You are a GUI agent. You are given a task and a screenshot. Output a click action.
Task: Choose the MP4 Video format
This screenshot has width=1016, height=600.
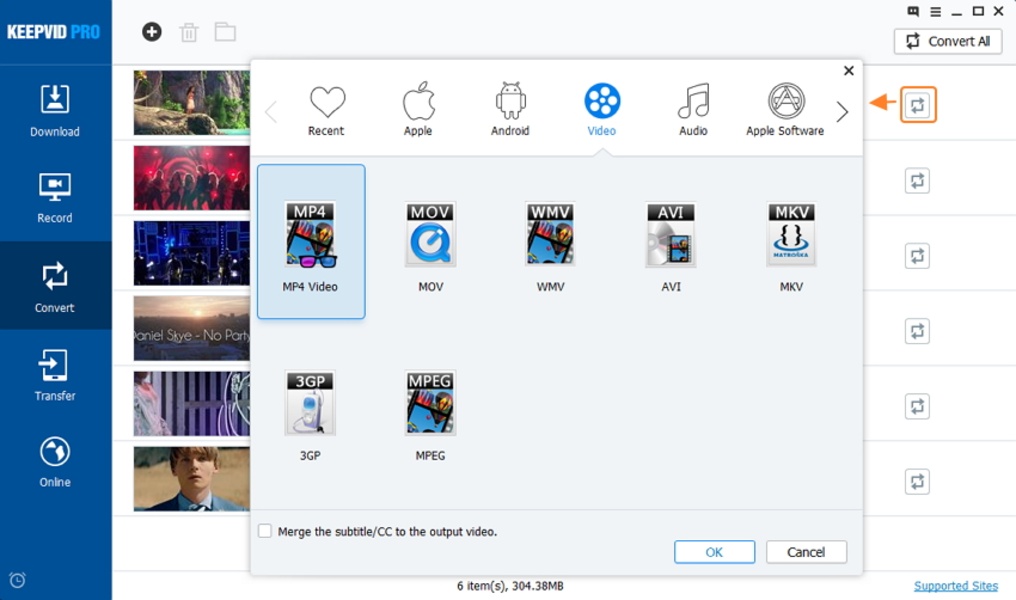click(311, 241)
